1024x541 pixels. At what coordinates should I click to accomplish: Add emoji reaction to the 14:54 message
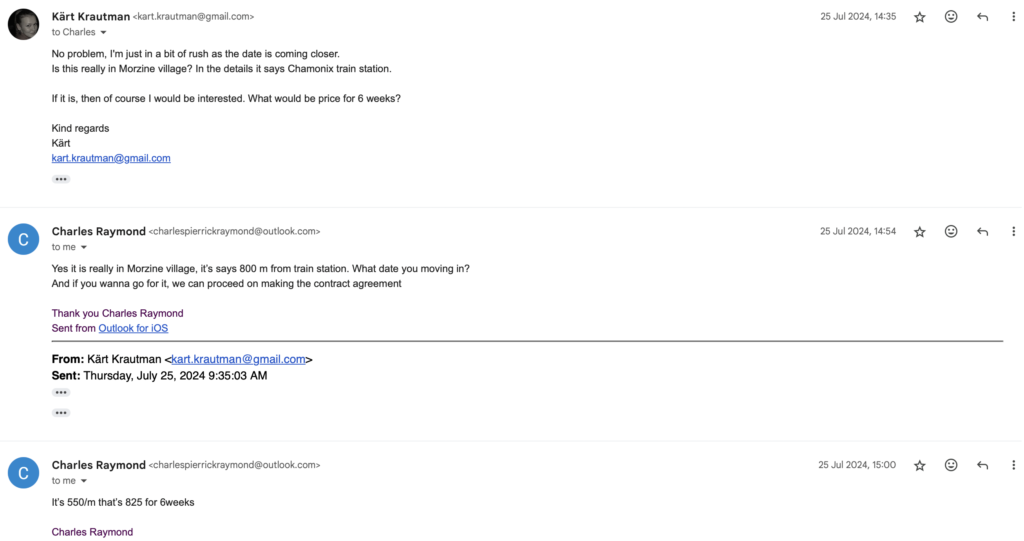951,231
